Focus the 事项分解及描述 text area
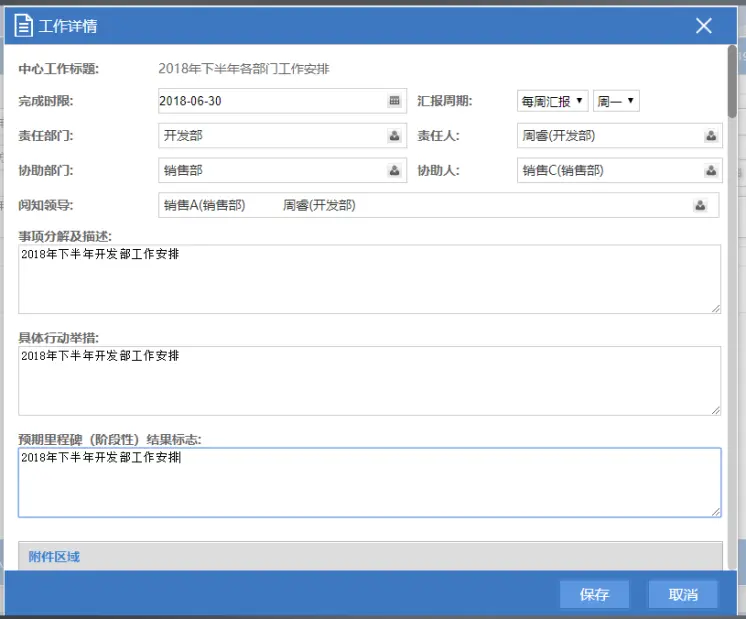746x619 pixels. (x=370, y=279)
